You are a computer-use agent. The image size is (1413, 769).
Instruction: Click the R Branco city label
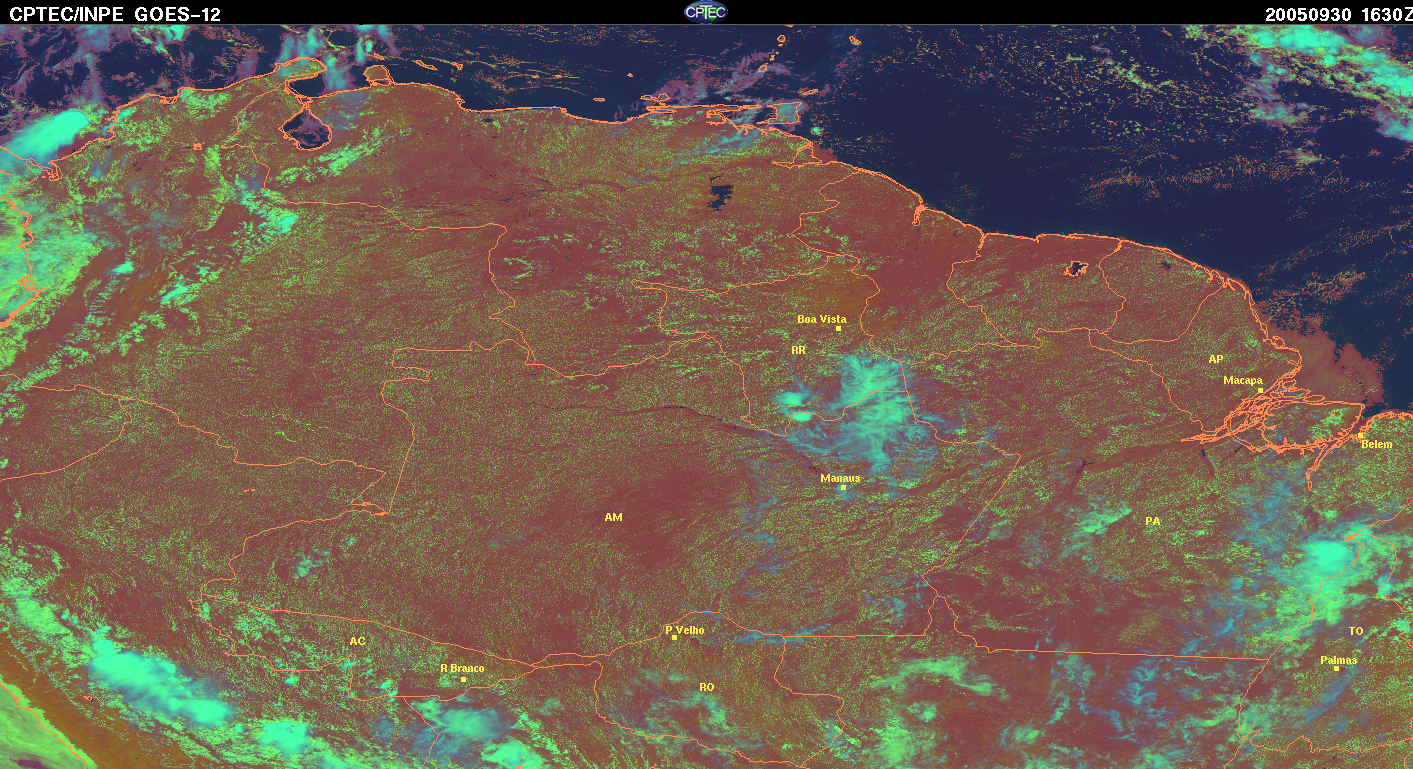pos(462,668)
